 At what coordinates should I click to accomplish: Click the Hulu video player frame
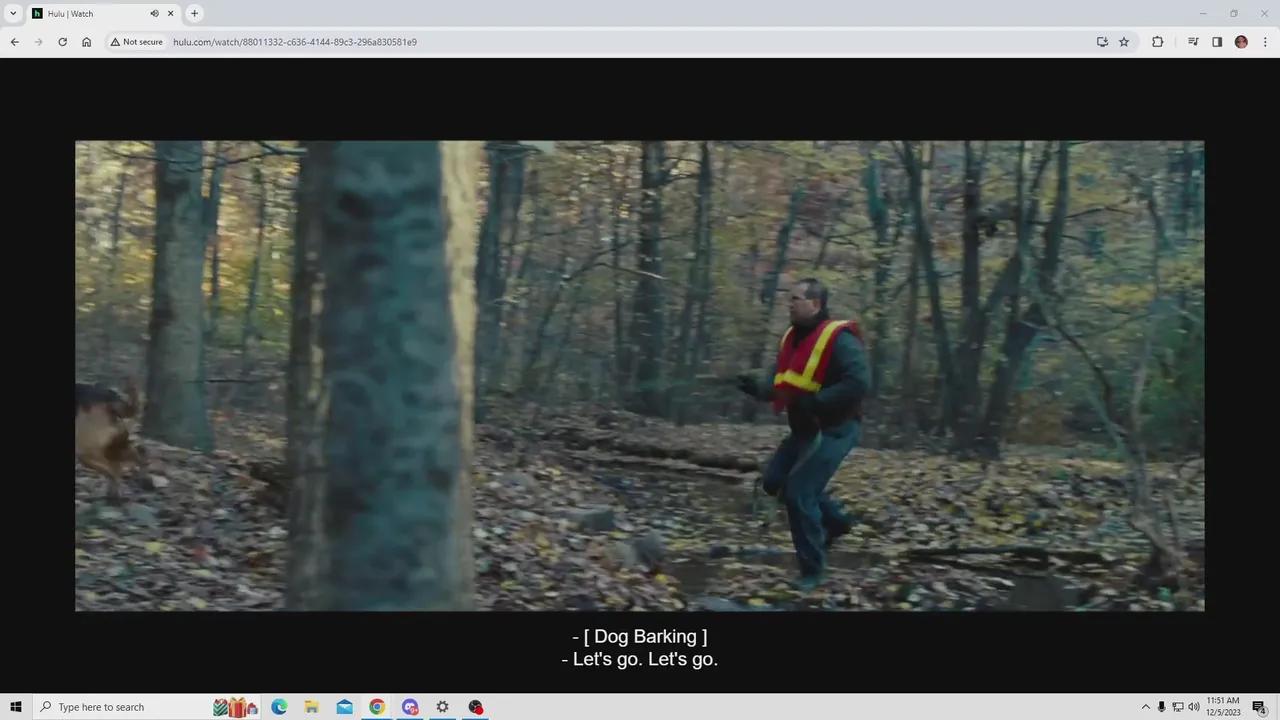pyautogui.click(x=640, y=376)
